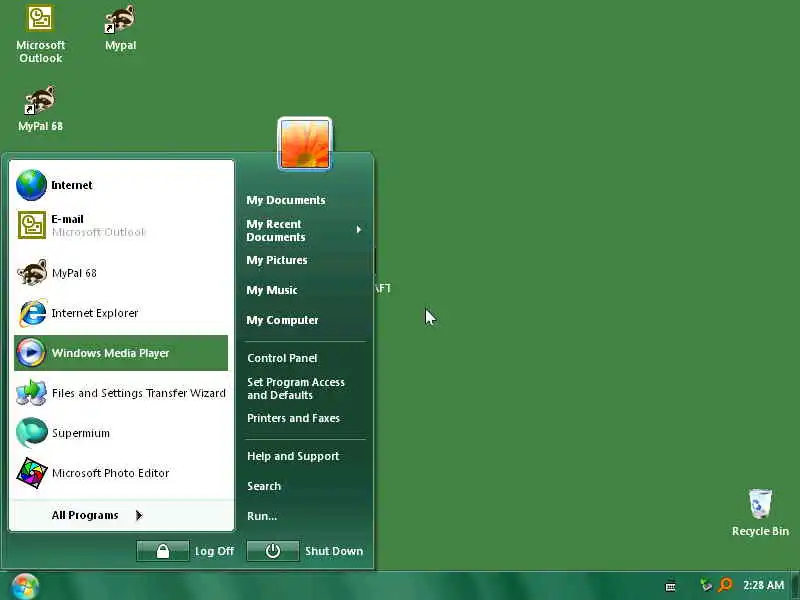The width and height of the screenshot is (800, 600).
Task: Open Set Program Access and Defaults
Action: click(296, 388)
